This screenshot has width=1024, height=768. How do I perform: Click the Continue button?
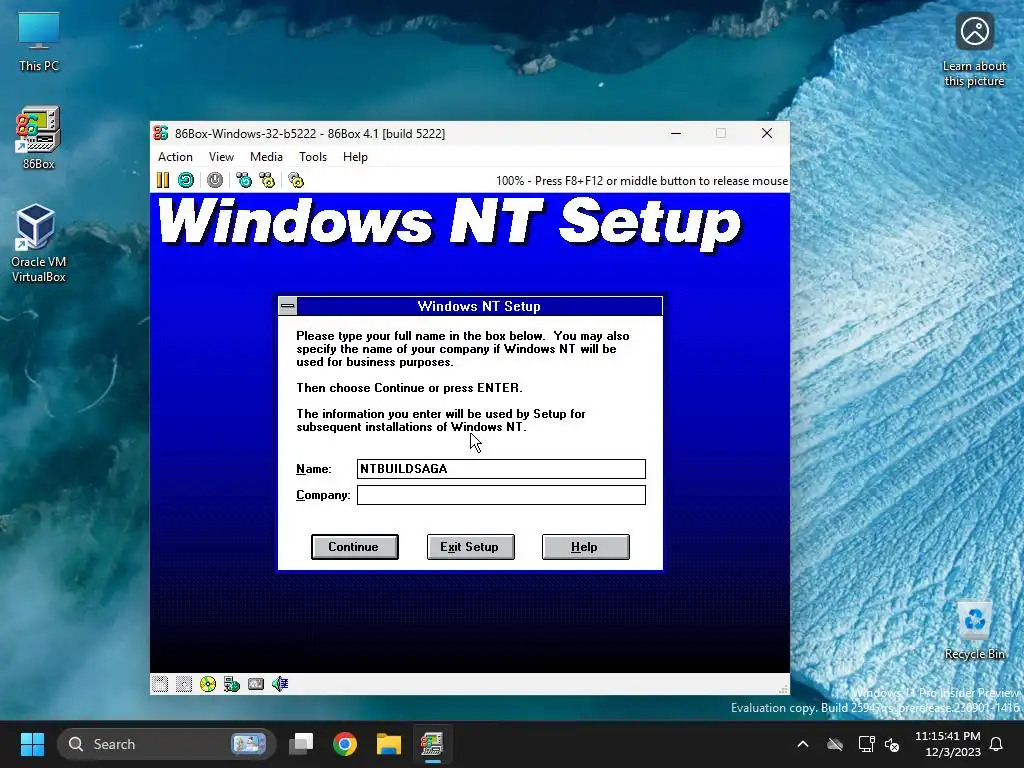(x=355, y=547)
